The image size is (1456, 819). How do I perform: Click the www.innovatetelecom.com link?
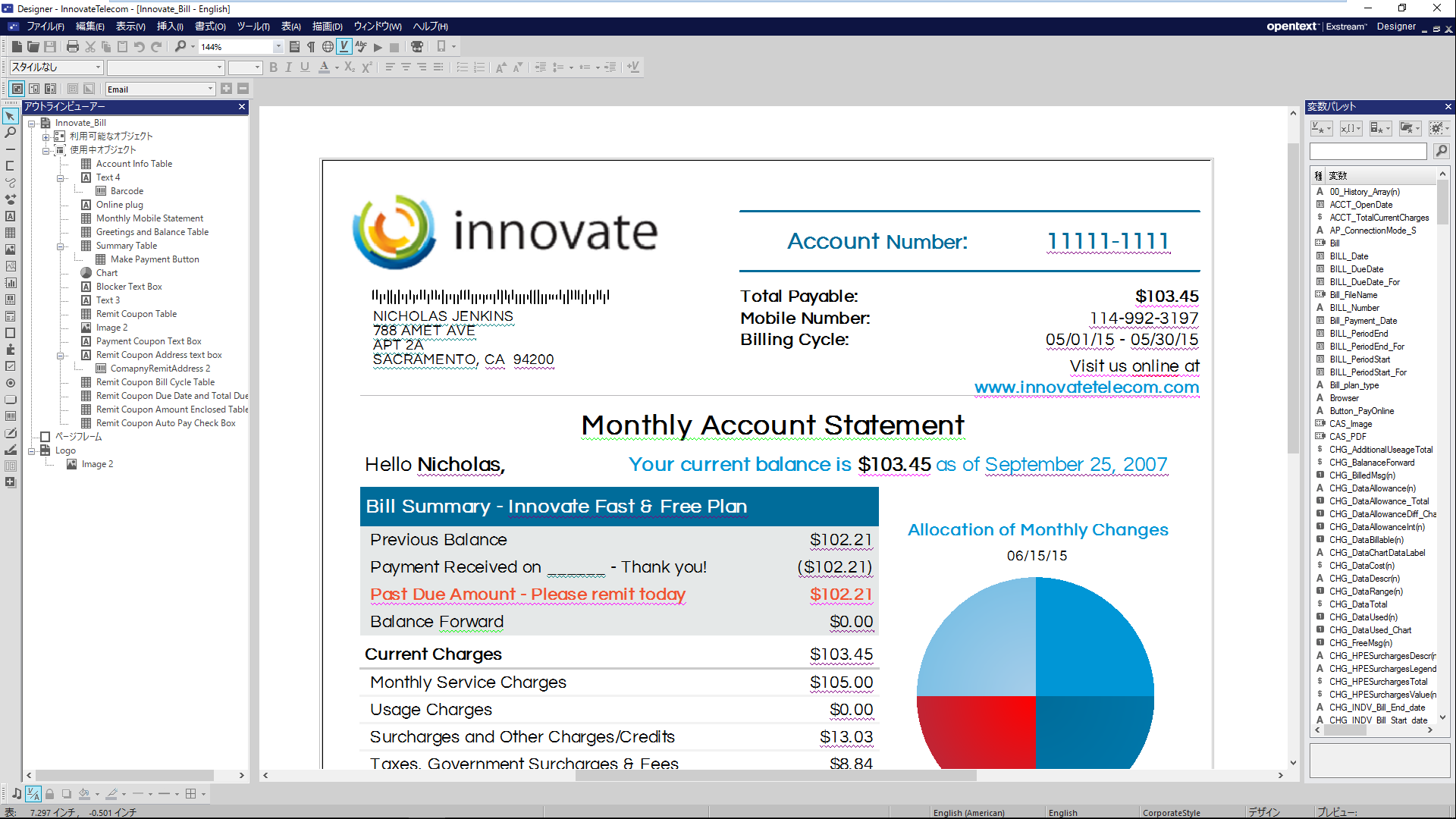click(x=1087, y=388)
